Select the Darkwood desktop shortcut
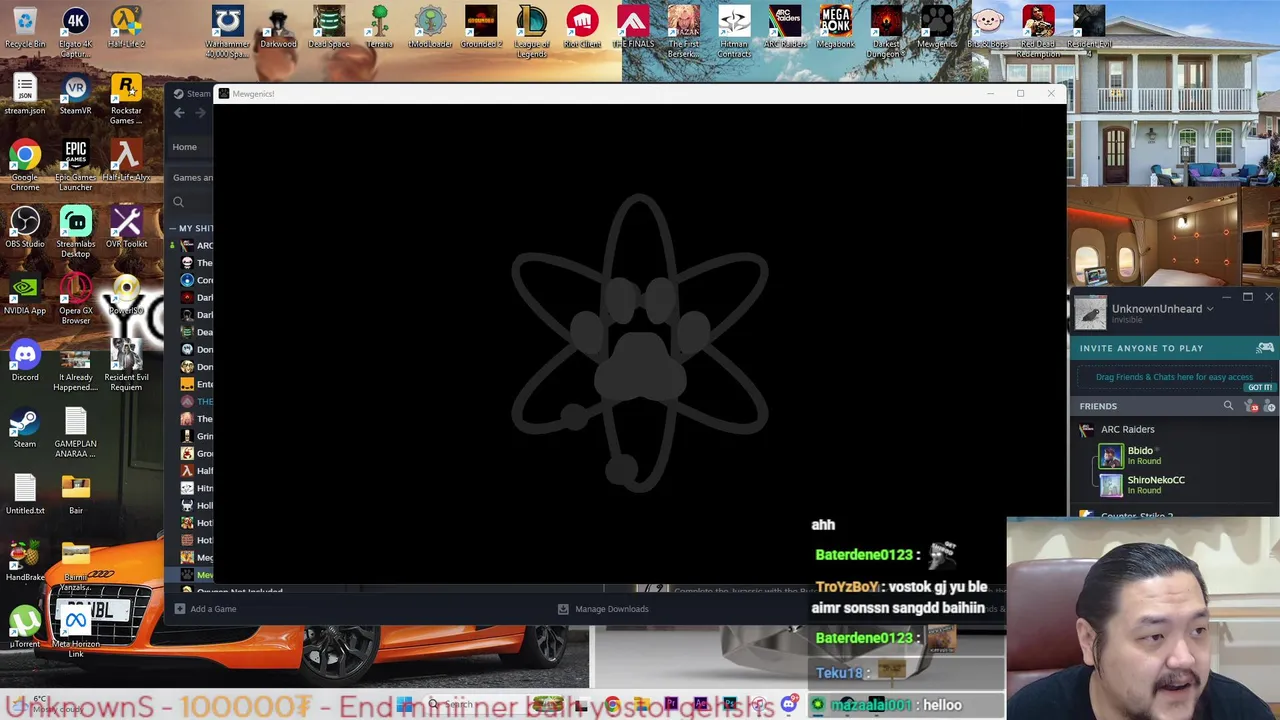1280x720 pixels. [278, 28]
